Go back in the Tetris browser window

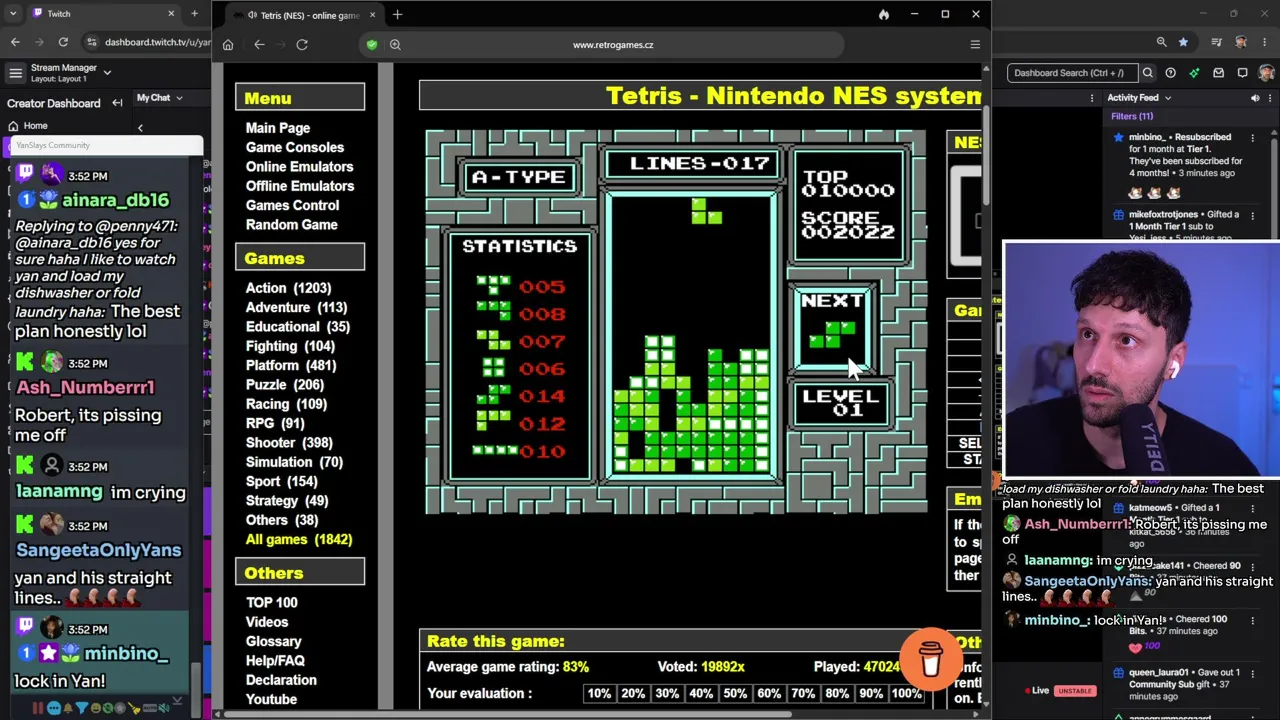pyautogui.click(x=259, y=45)
